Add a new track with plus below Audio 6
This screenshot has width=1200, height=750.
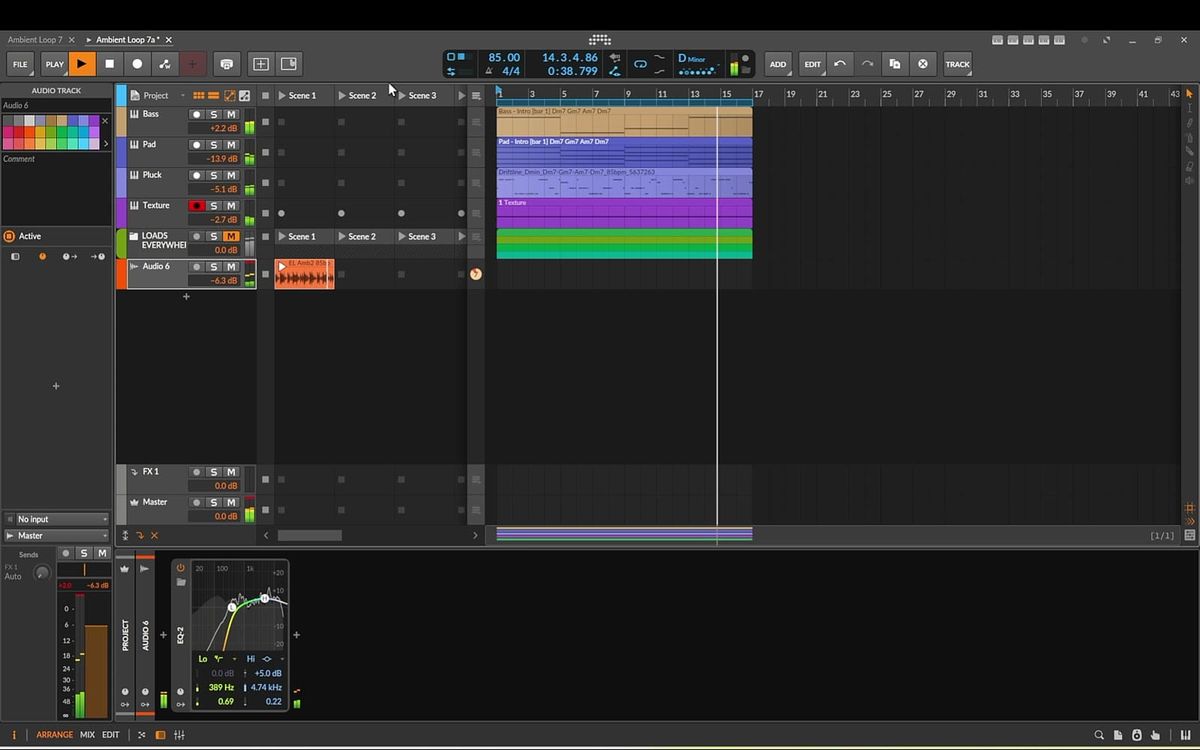186,297
